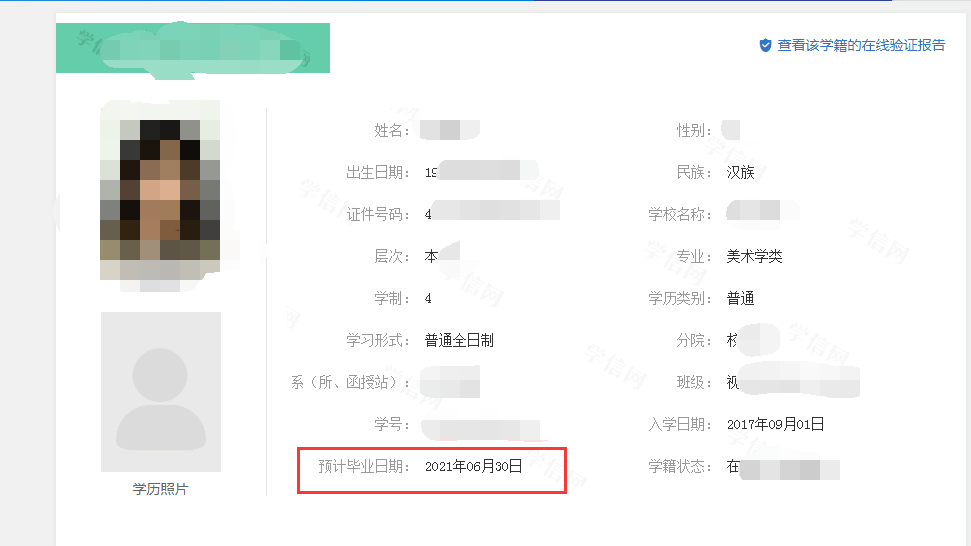Image resolution: width=971 pixels, height=546 pixels.
Task: Click the 学历照片 caption text
Action: pos(160,489)
